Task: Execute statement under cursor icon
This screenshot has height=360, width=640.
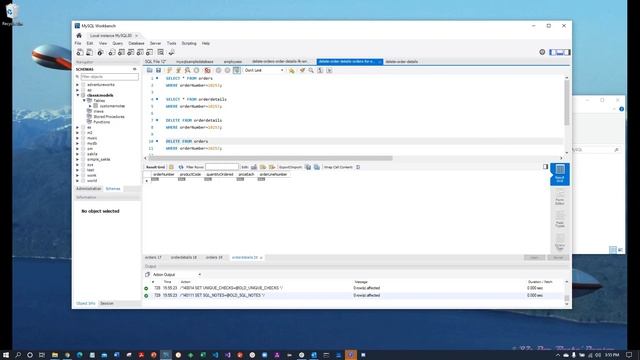Action: [178, 70]
